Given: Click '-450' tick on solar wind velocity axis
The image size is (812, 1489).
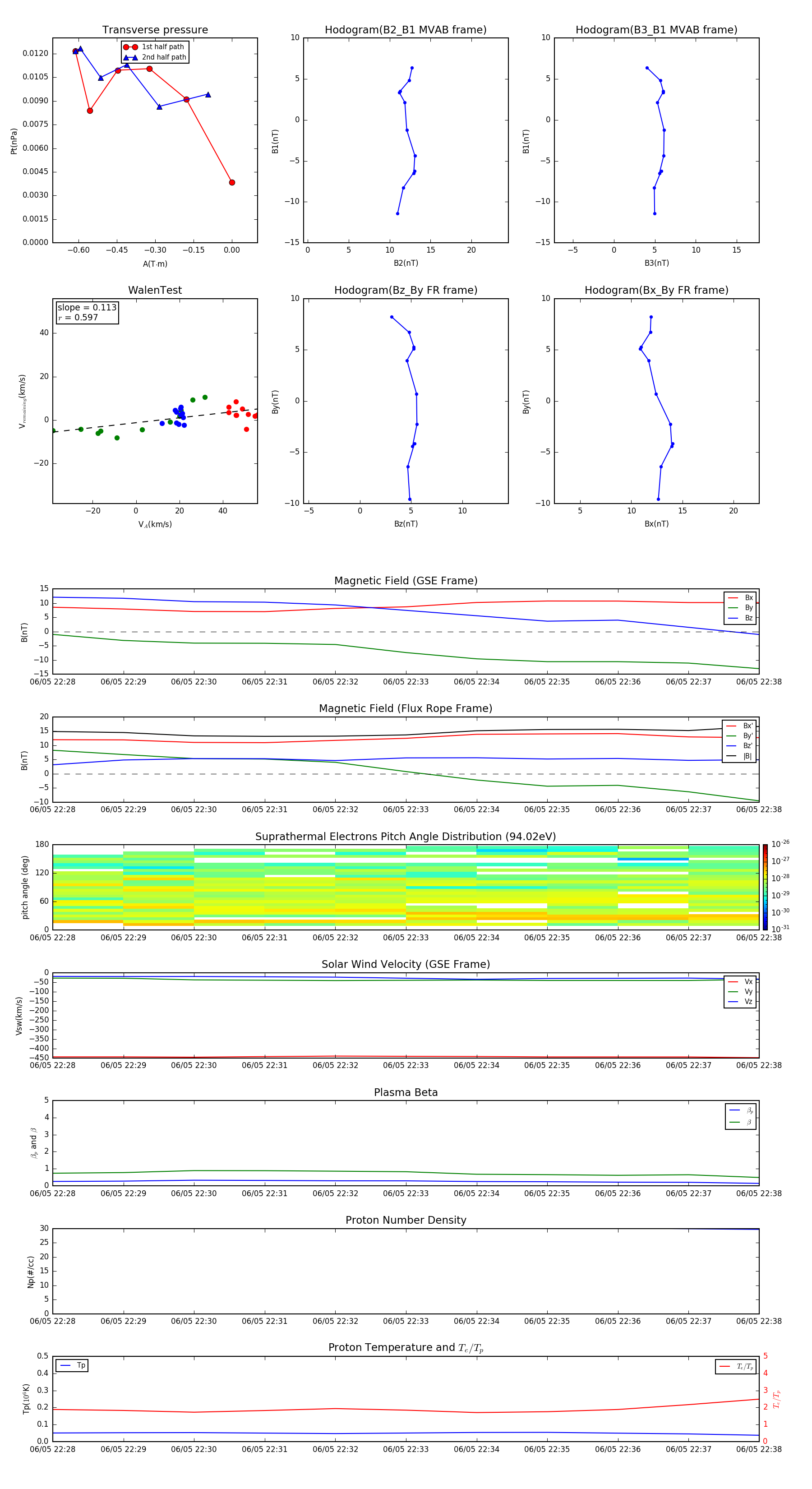Looking at the screenshot, I should (39, 1058).
